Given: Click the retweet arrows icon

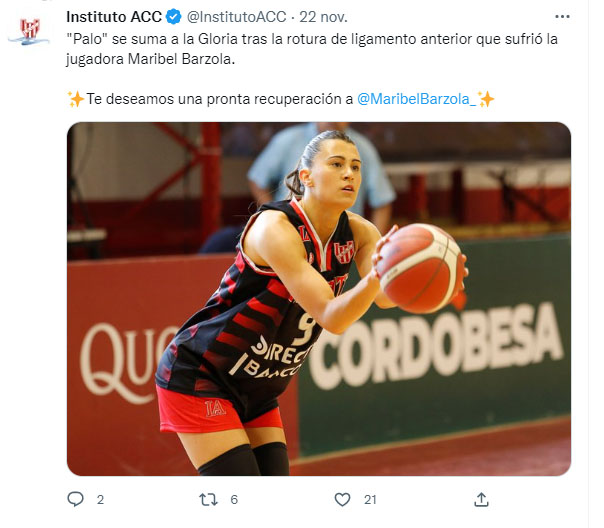Looking at the screenshot, I should point(209,500).
